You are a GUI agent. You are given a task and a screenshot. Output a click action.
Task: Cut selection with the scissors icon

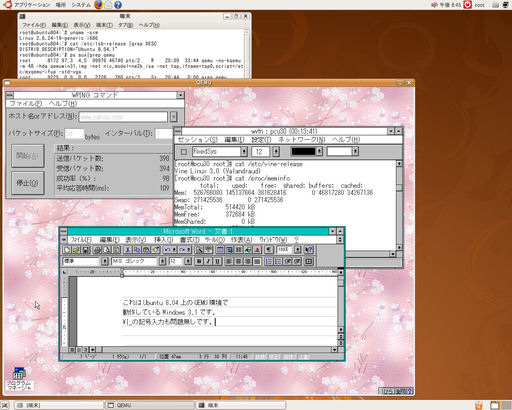click(128, 250)
